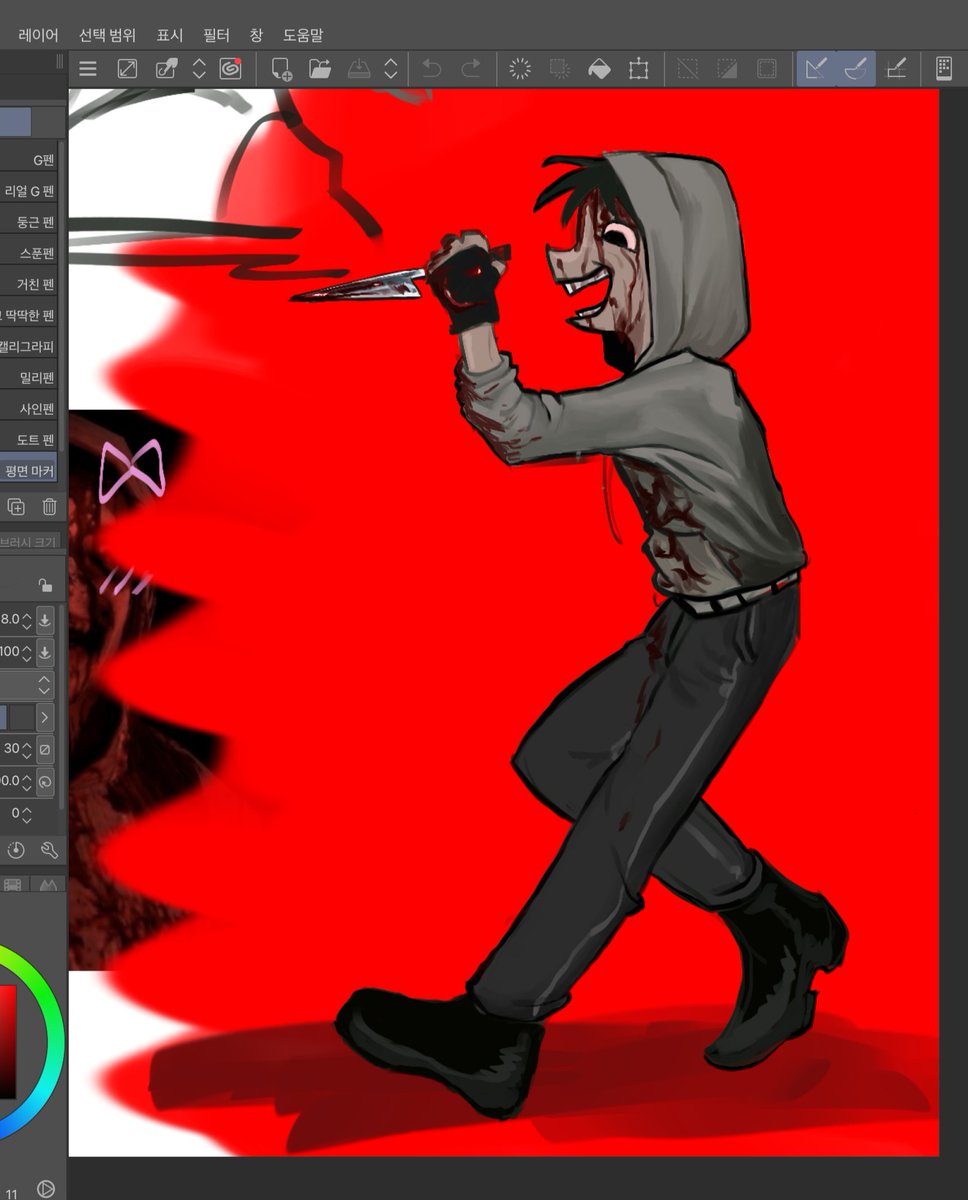Click the canvas resize diagonal arrow icon

click(127, 69)
